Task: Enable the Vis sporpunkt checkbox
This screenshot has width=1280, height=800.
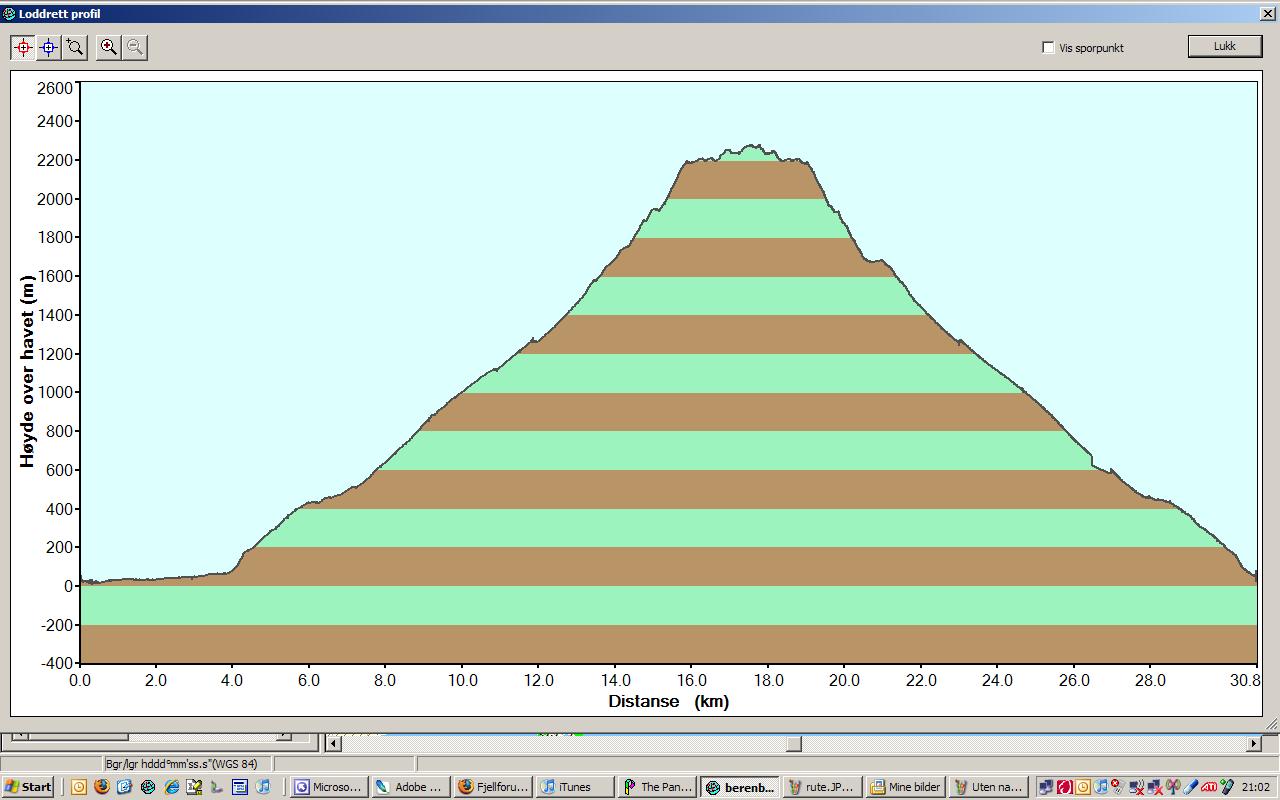Action: point(1048,47)
